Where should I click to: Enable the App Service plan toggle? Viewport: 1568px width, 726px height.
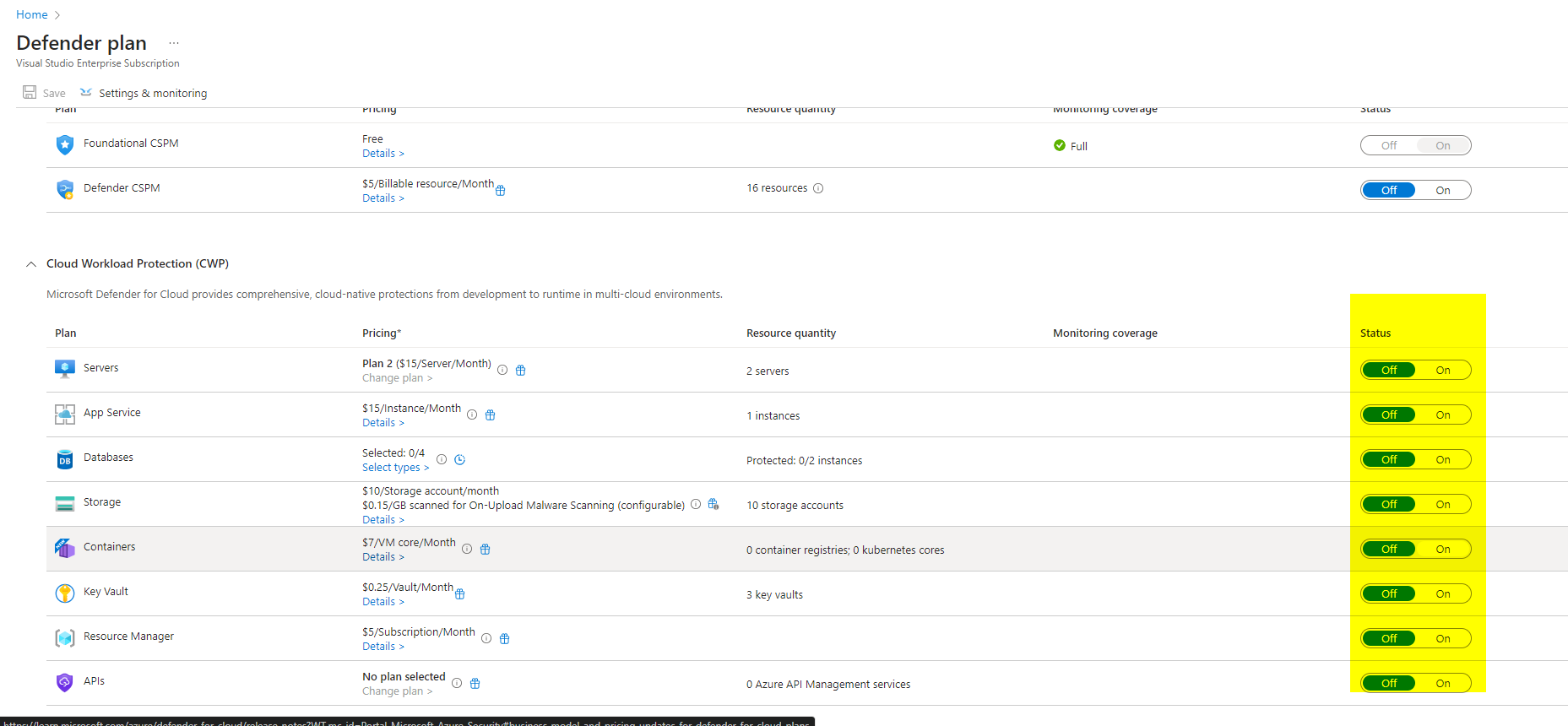click(1443, 414)
